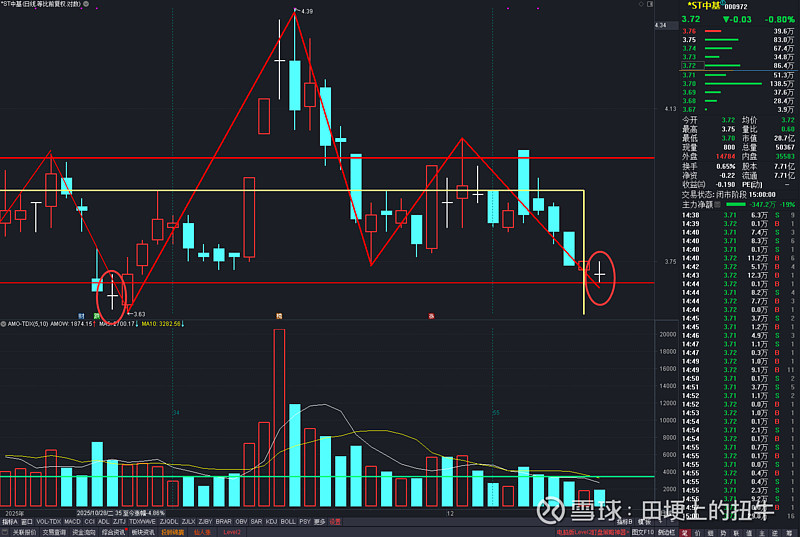800x537 pixels.
Task: Click the 换手 0.65% turnover value
Action: [x=726, y=166]
